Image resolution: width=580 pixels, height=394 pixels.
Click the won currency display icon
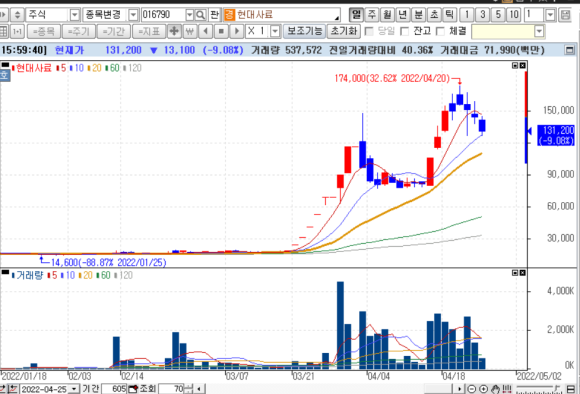pos(190,31)
